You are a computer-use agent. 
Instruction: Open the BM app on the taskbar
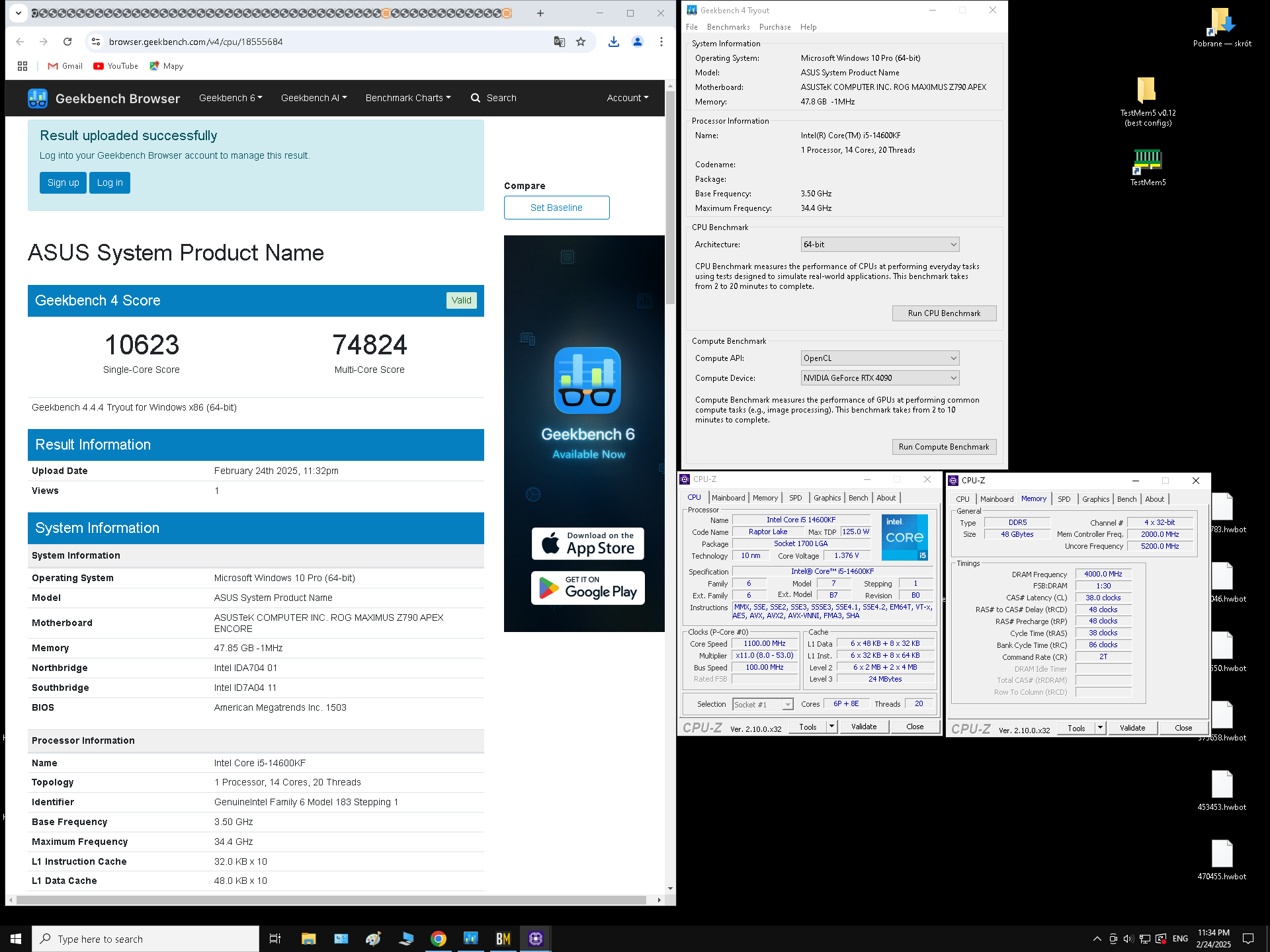tap(503, 939)
